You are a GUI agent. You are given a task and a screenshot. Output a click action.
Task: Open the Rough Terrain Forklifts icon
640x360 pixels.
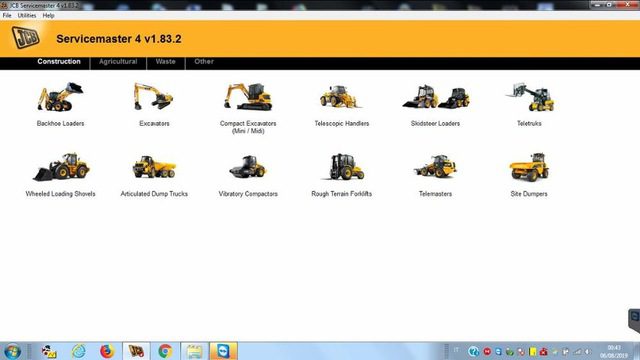point(342,167)
